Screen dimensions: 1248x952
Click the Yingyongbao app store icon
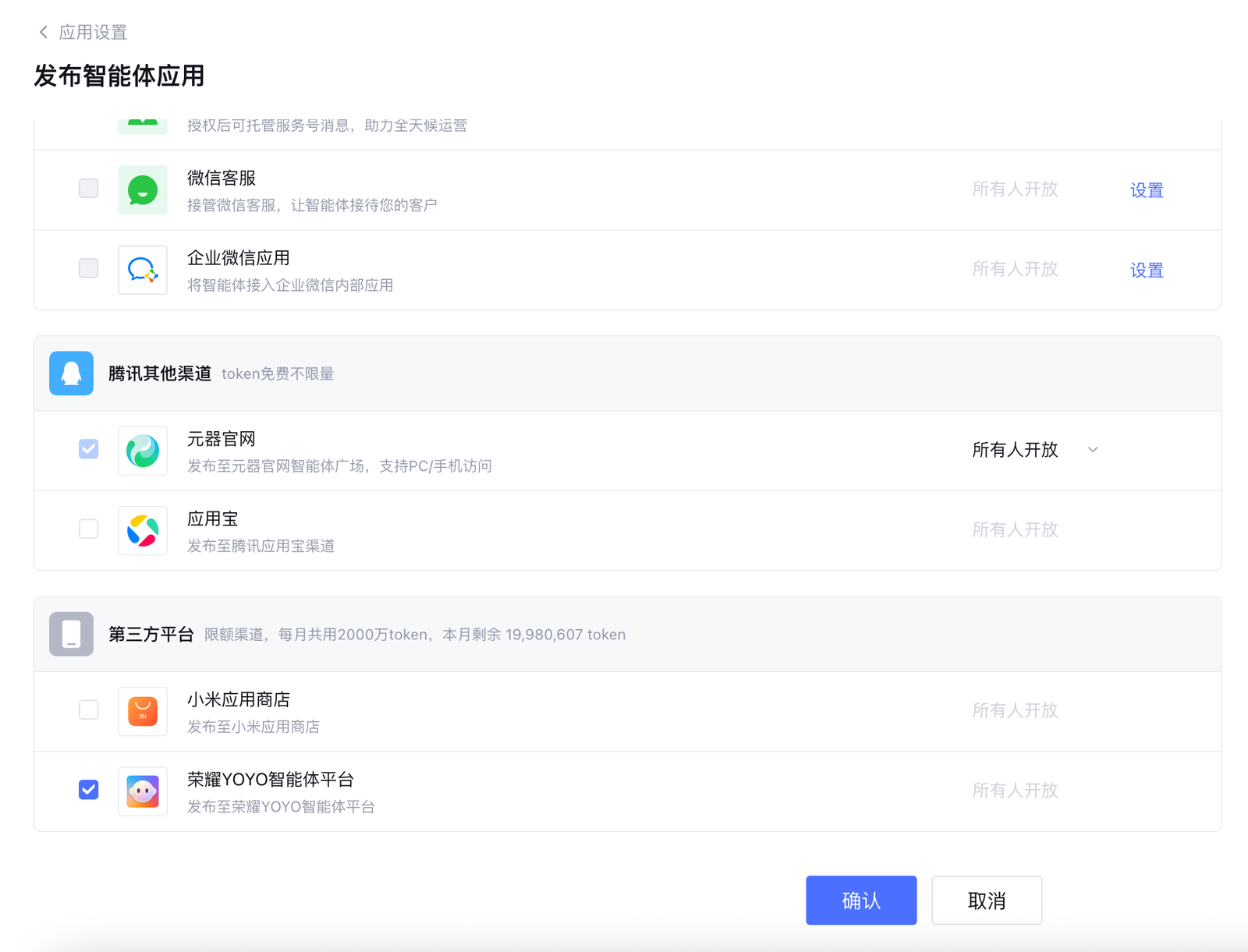coord(143,530)
